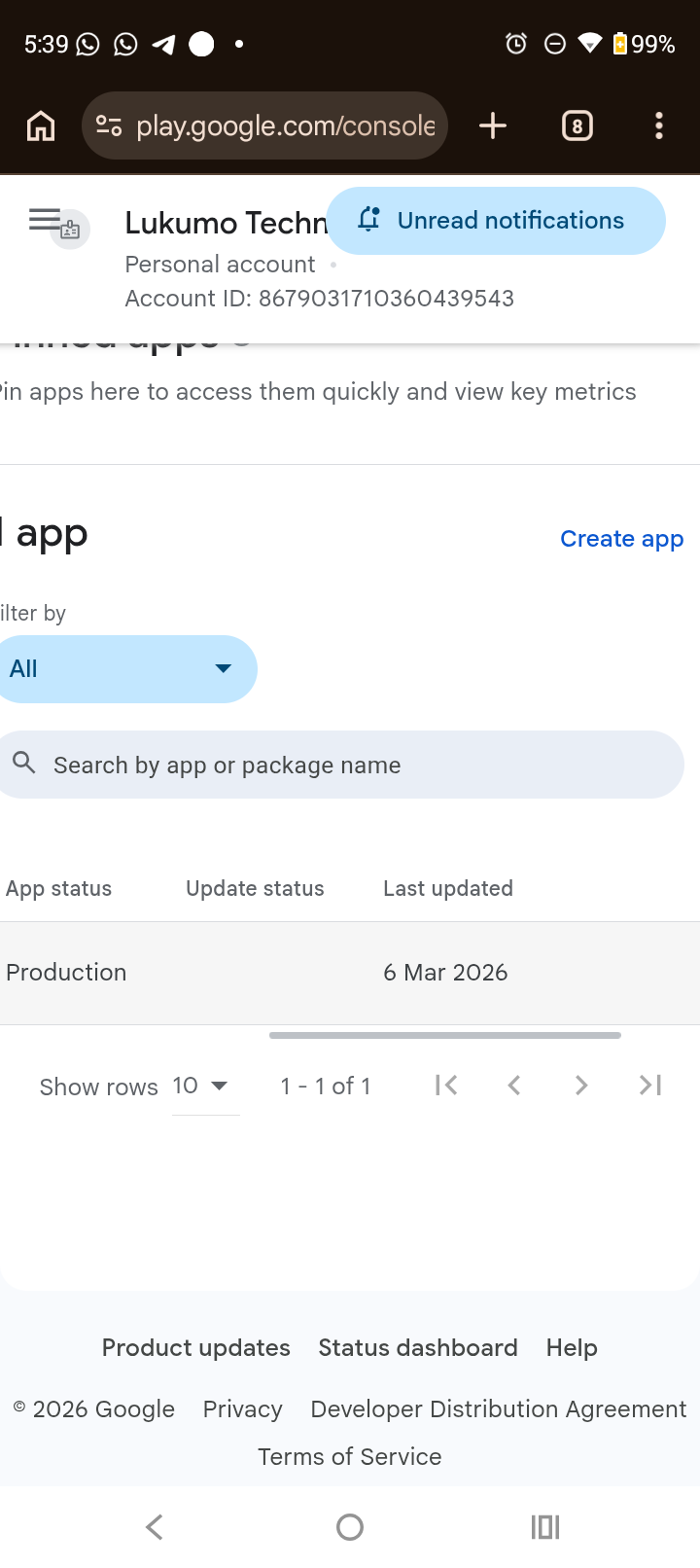Select the Production app row cell
The image size is (700, 1568).
[x=66, y=973]
